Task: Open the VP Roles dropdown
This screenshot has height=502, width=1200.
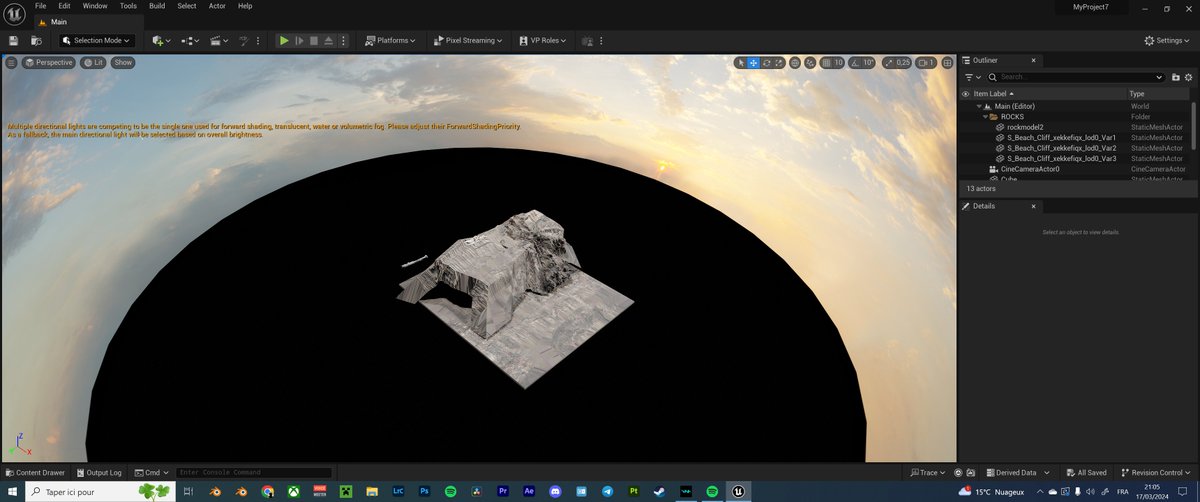Action: point(543,41)
